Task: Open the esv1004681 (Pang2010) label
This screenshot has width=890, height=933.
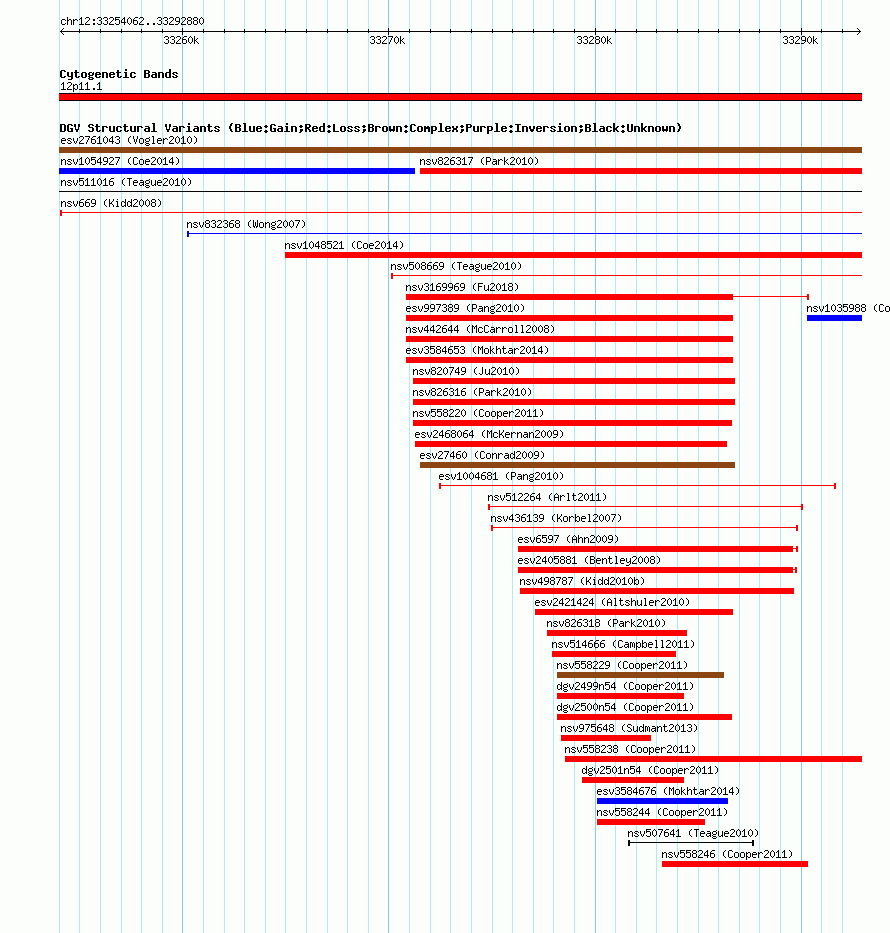Action: coord(501,476)
